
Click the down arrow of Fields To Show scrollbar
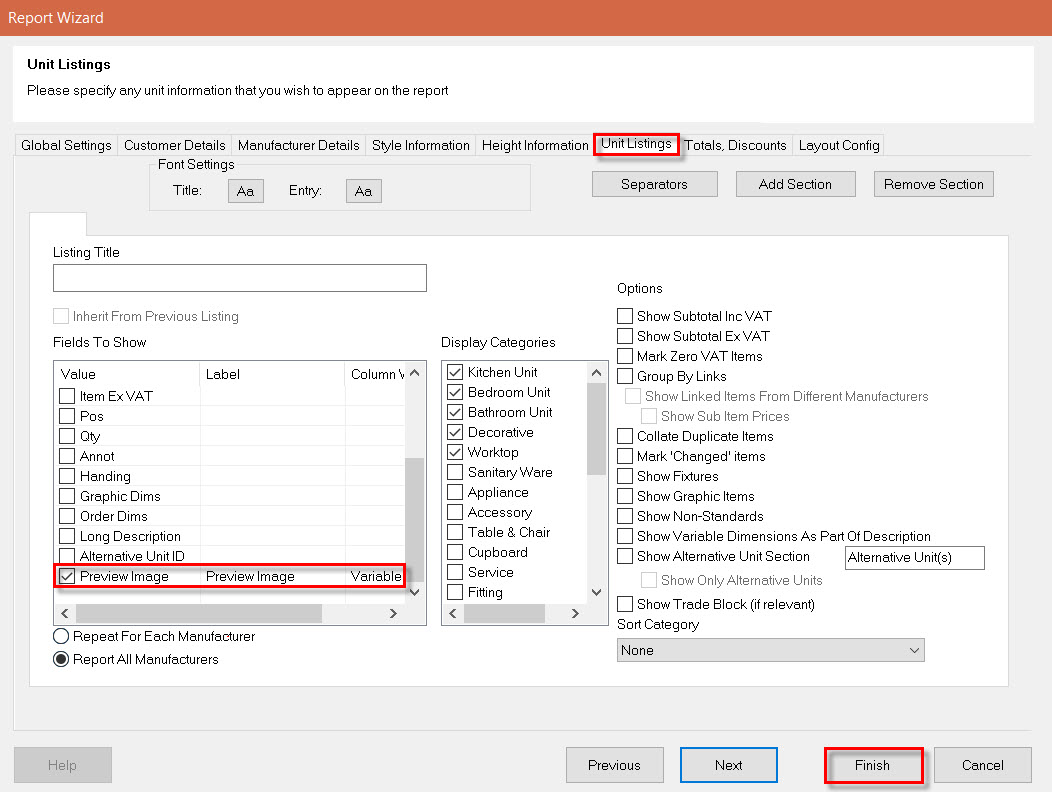point(414,591)
